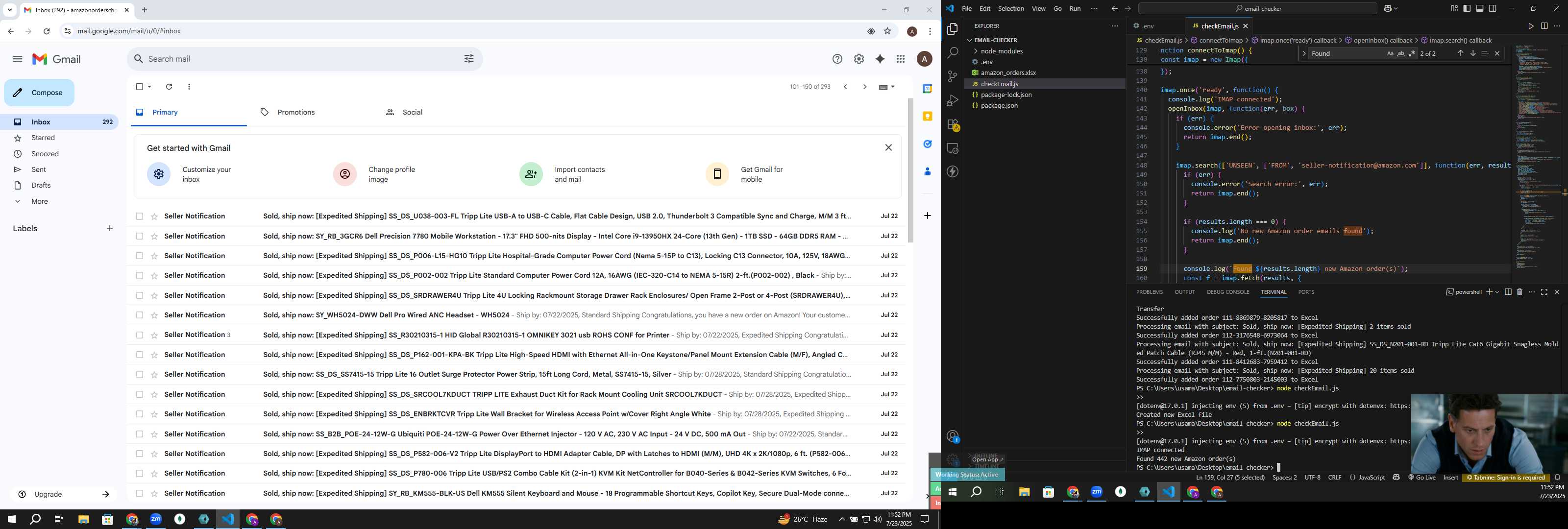Open the Google apps grid
Image resolution: width=1568 pixels, height=529 pixels.
click(x=901, y=59)
